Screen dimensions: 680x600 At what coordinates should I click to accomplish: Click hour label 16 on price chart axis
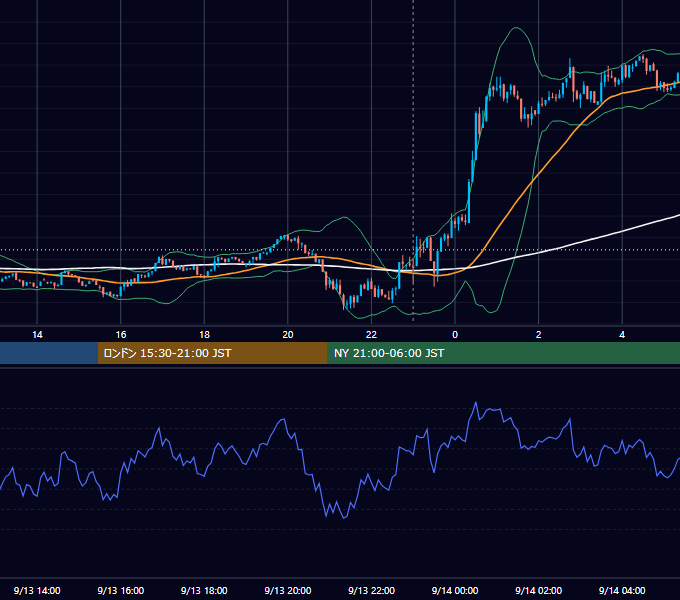[x=121, y=335]
